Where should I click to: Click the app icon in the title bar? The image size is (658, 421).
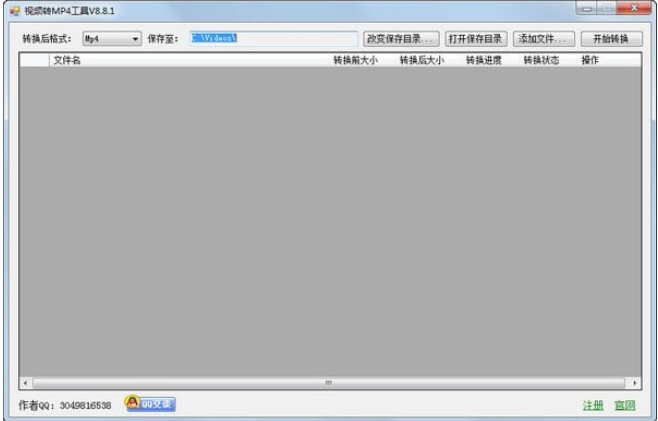point(14,10)
